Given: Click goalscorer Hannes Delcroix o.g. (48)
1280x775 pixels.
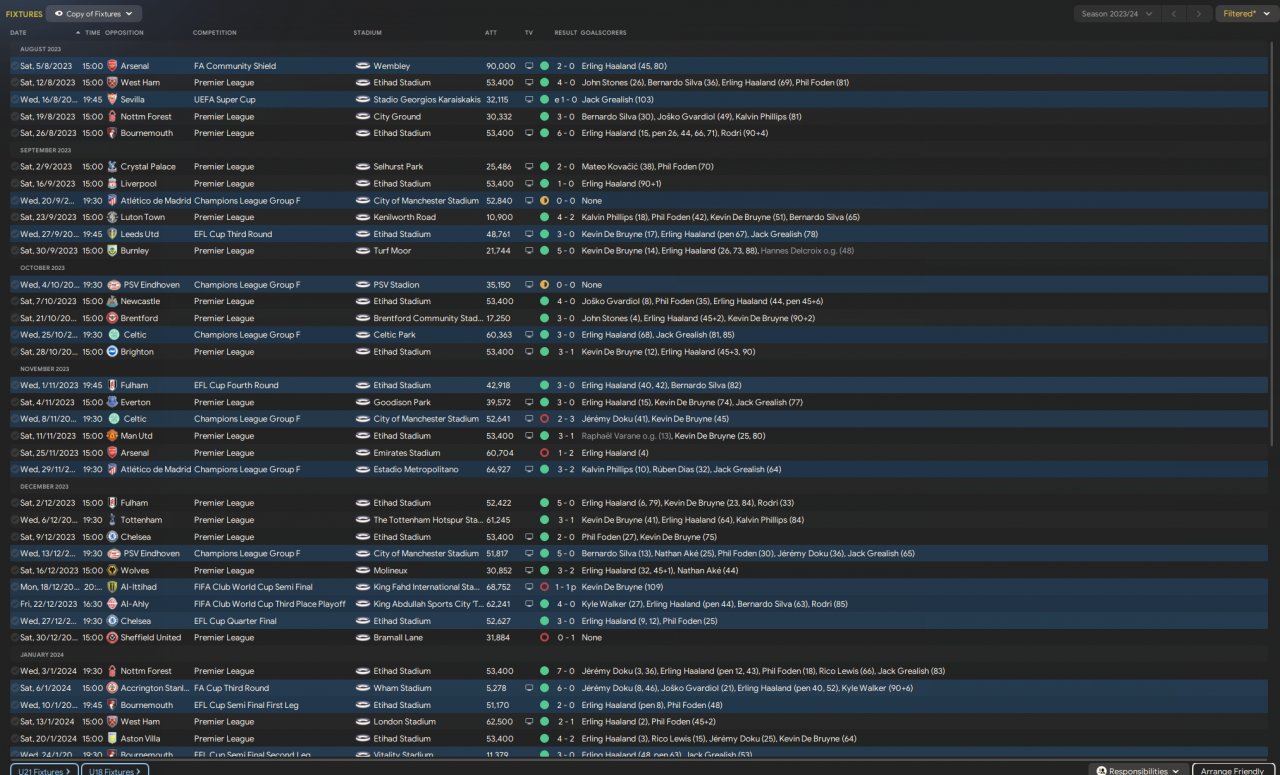Looking at the screenshot, I should tap(807, 251).
